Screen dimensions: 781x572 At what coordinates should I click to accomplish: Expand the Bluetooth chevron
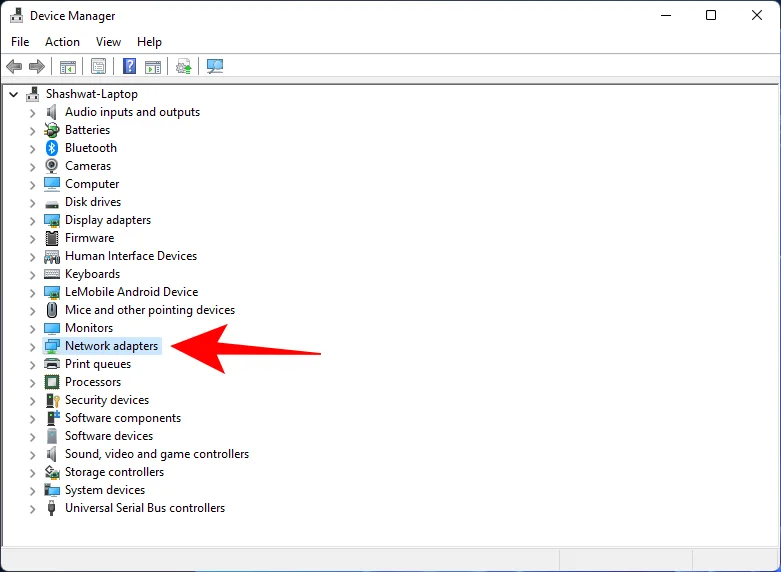(x=32, y=148)
